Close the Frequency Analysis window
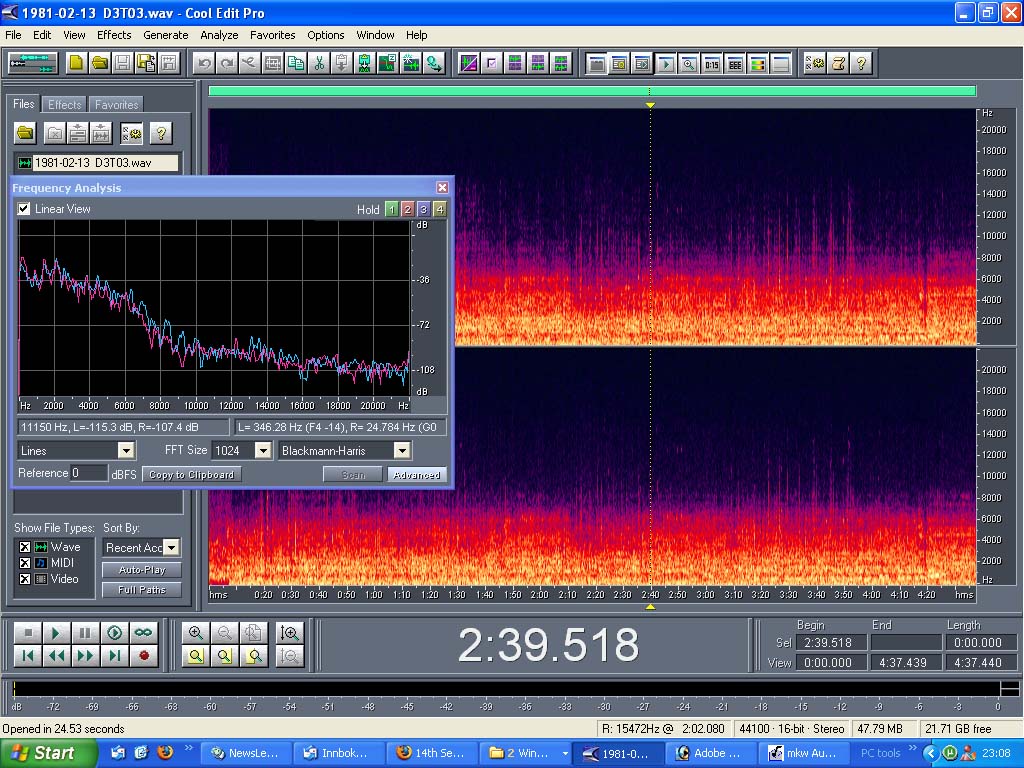Image resolution: width=1024 pixels, height=768 pixels. tap(442, 188)
